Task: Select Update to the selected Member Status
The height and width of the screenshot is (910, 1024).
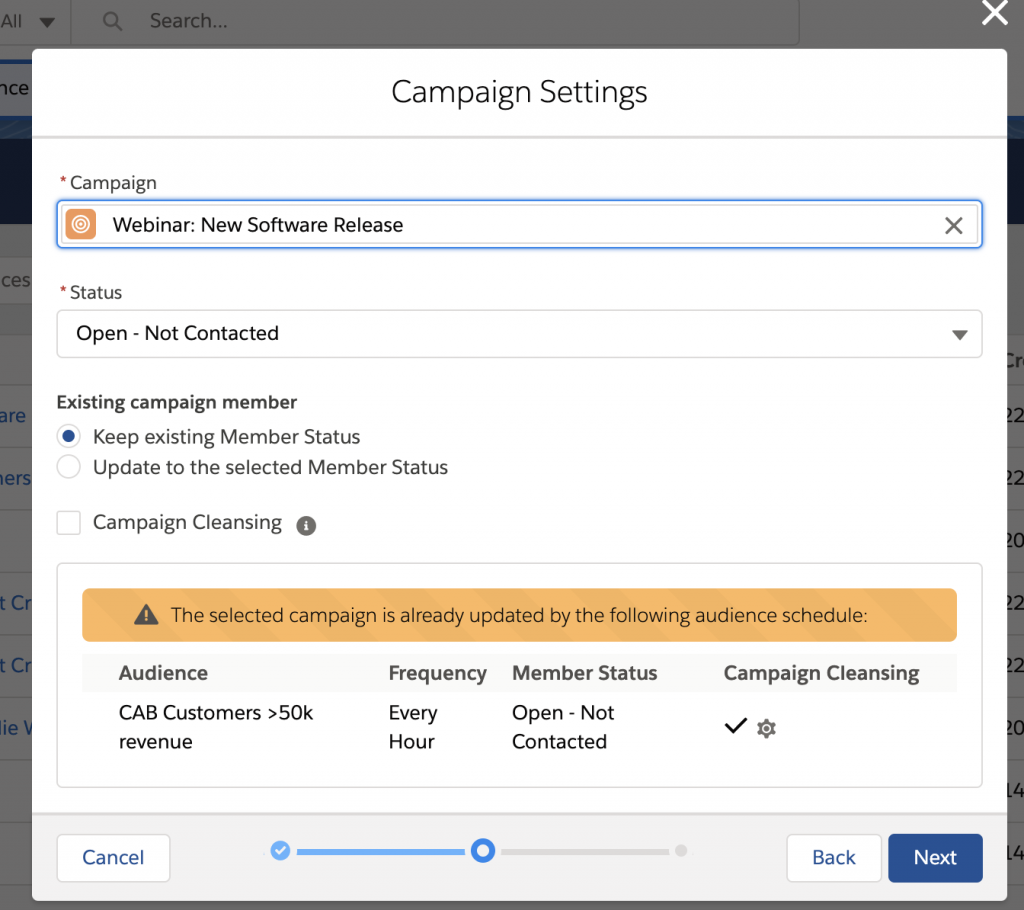Action: coord(69,467)
